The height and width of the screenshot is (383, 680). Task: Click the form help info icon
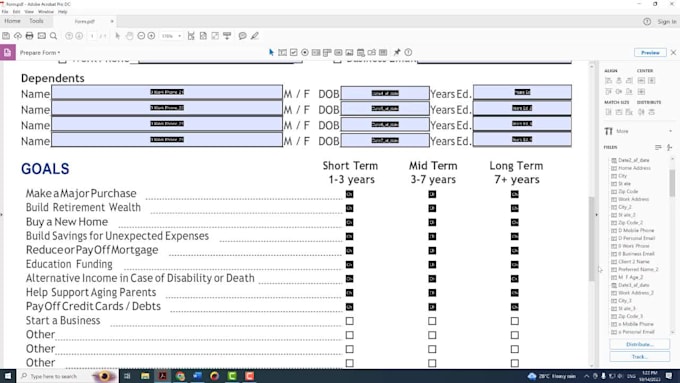(408, 52)
